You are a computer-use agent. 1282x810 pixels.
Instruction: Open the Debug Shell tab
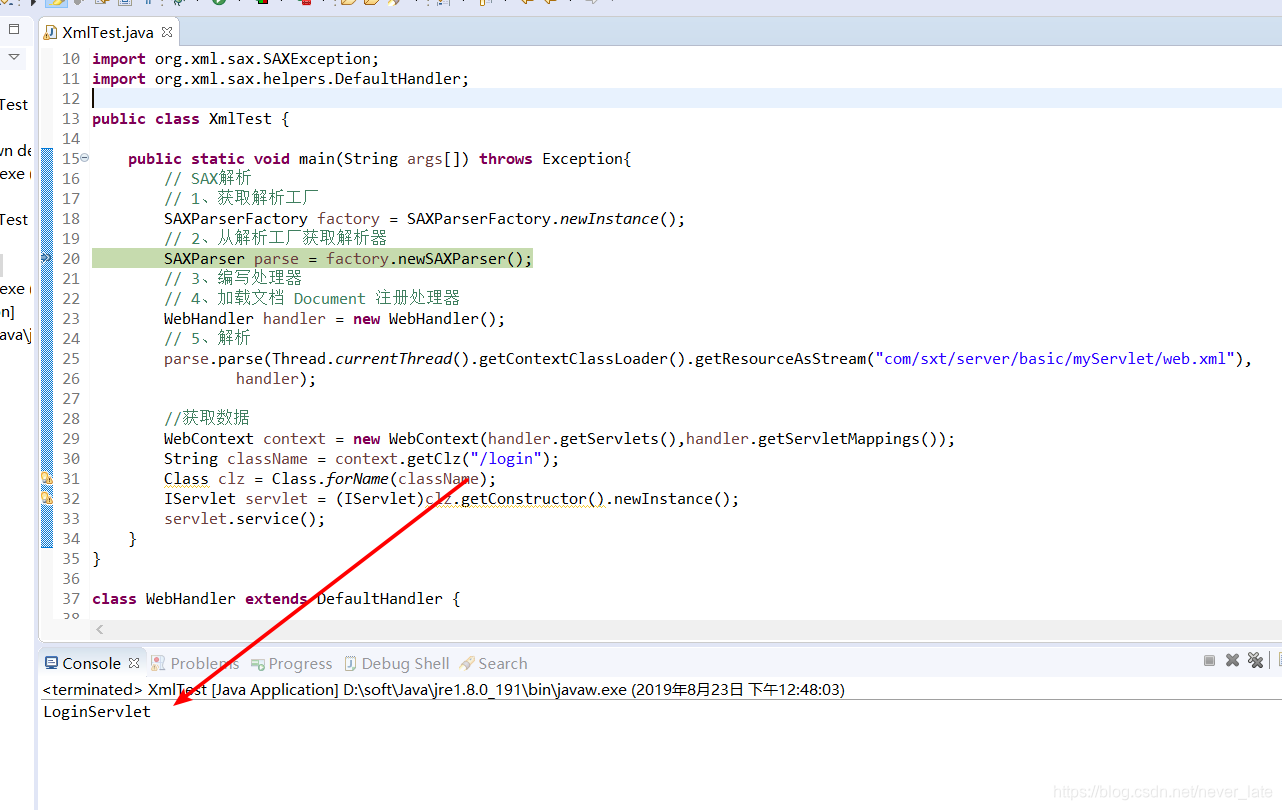pyautogui.click(x=397, y=663)
